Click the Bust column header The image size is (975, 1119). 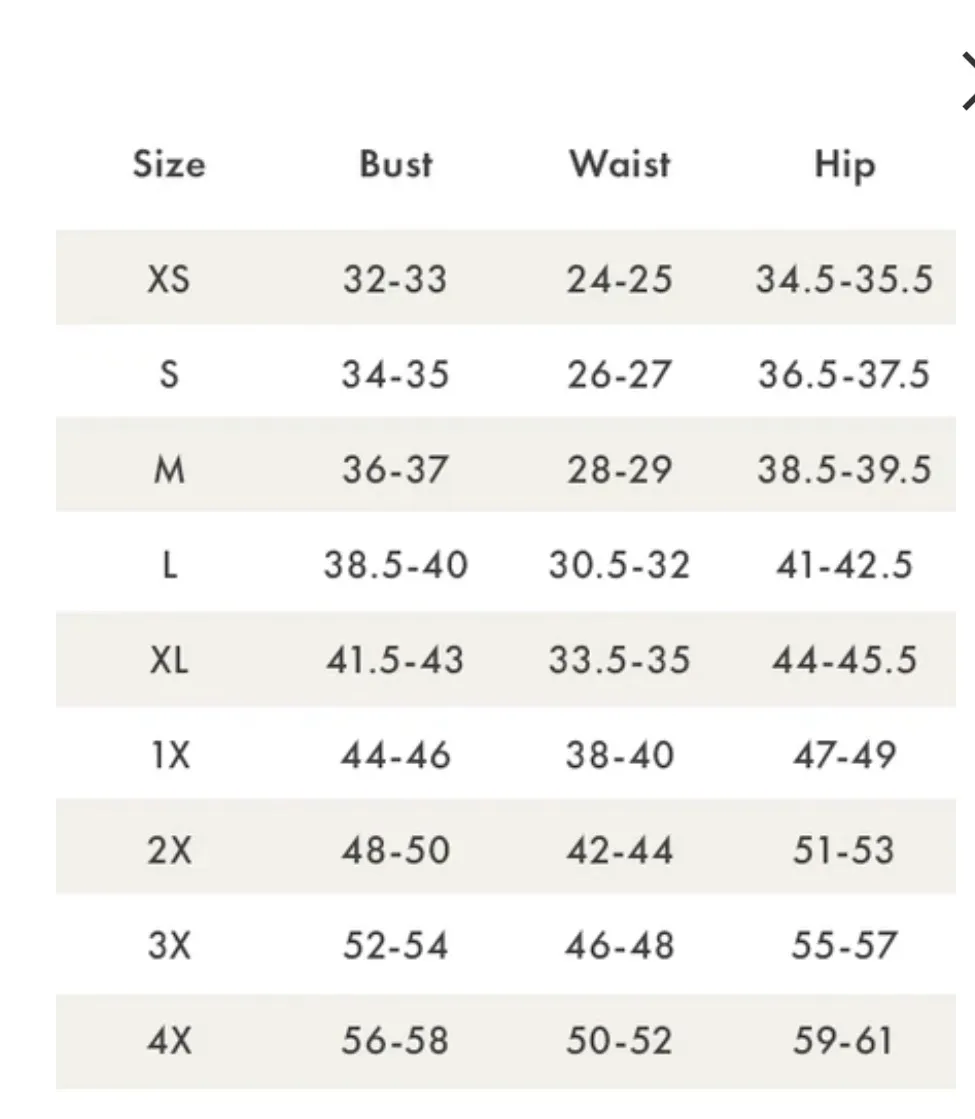(396, 165)
